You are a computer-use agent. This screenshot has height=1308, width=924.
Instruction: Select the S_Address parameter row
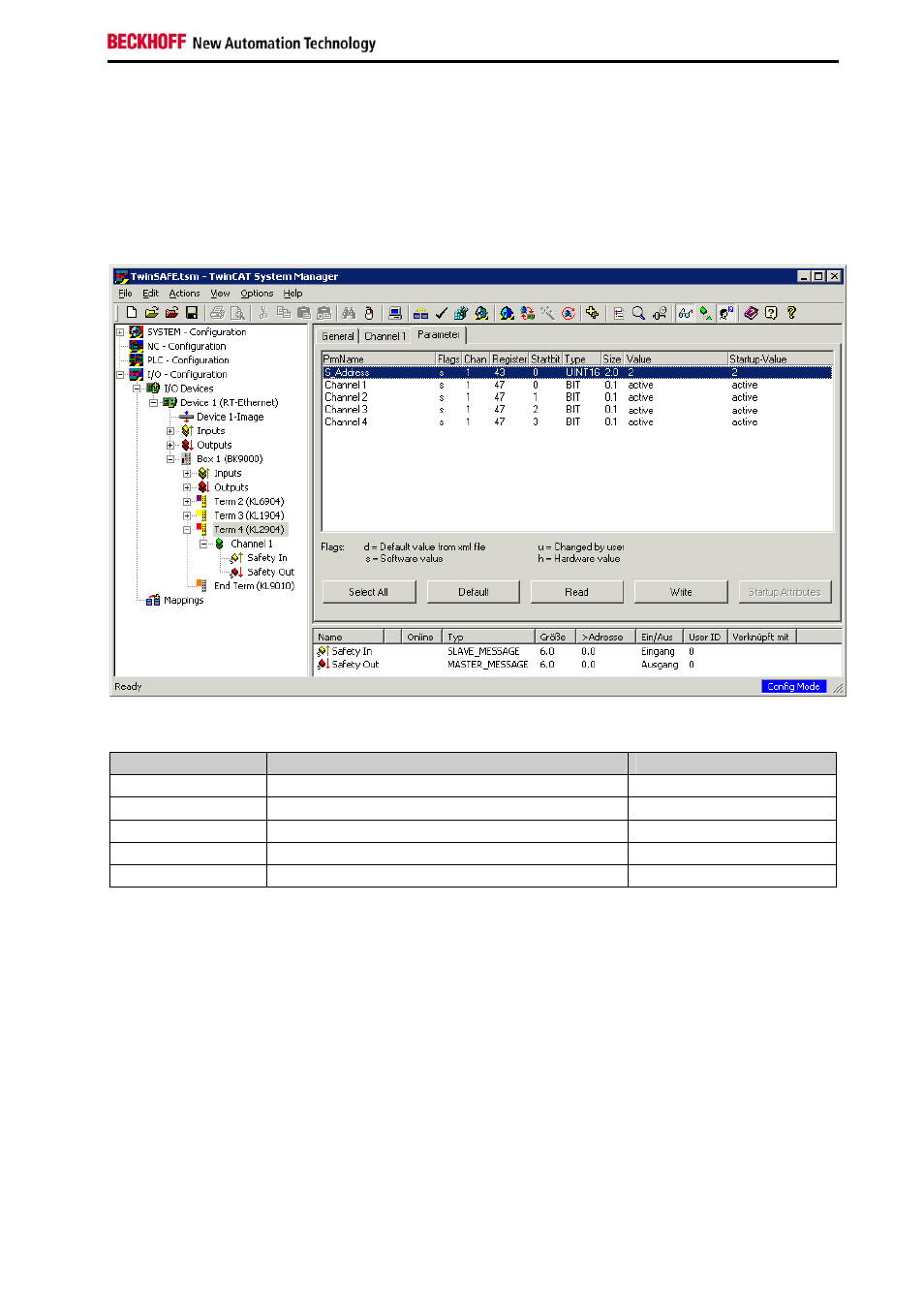pos(577,373)
